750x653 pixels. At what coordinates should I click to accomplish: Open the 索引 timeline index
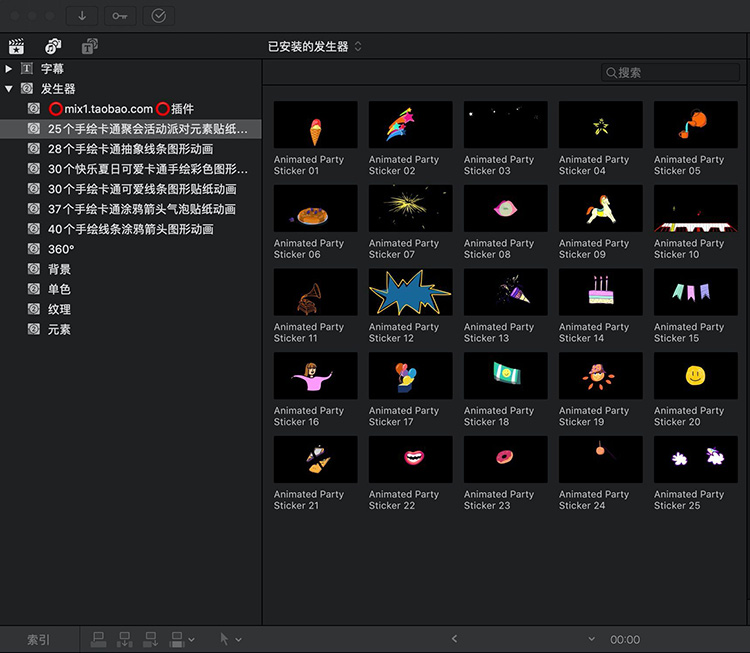tap(38, 640)
